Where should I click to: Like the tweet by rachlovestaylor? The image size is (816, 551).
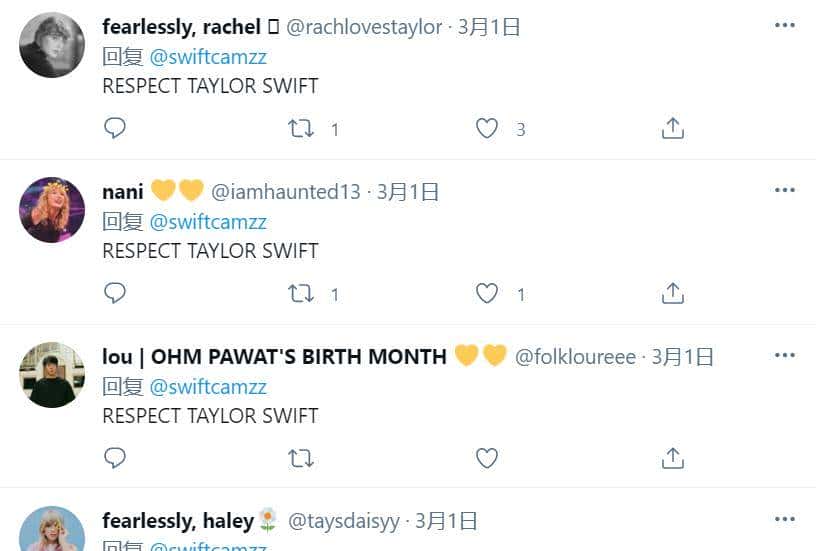coord(487,129)
